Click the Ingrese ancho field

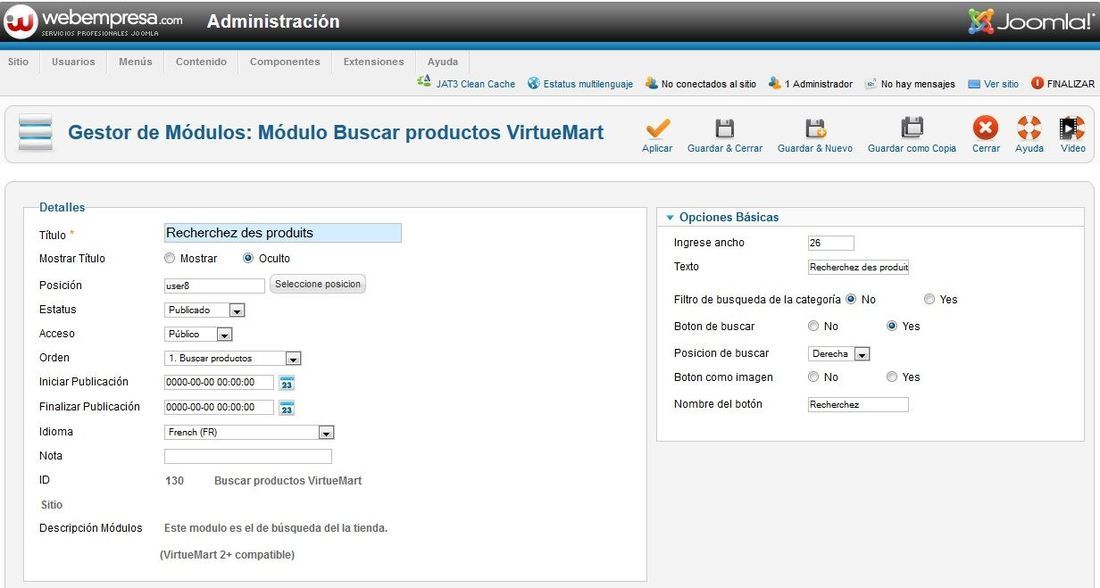click(831, 243)
